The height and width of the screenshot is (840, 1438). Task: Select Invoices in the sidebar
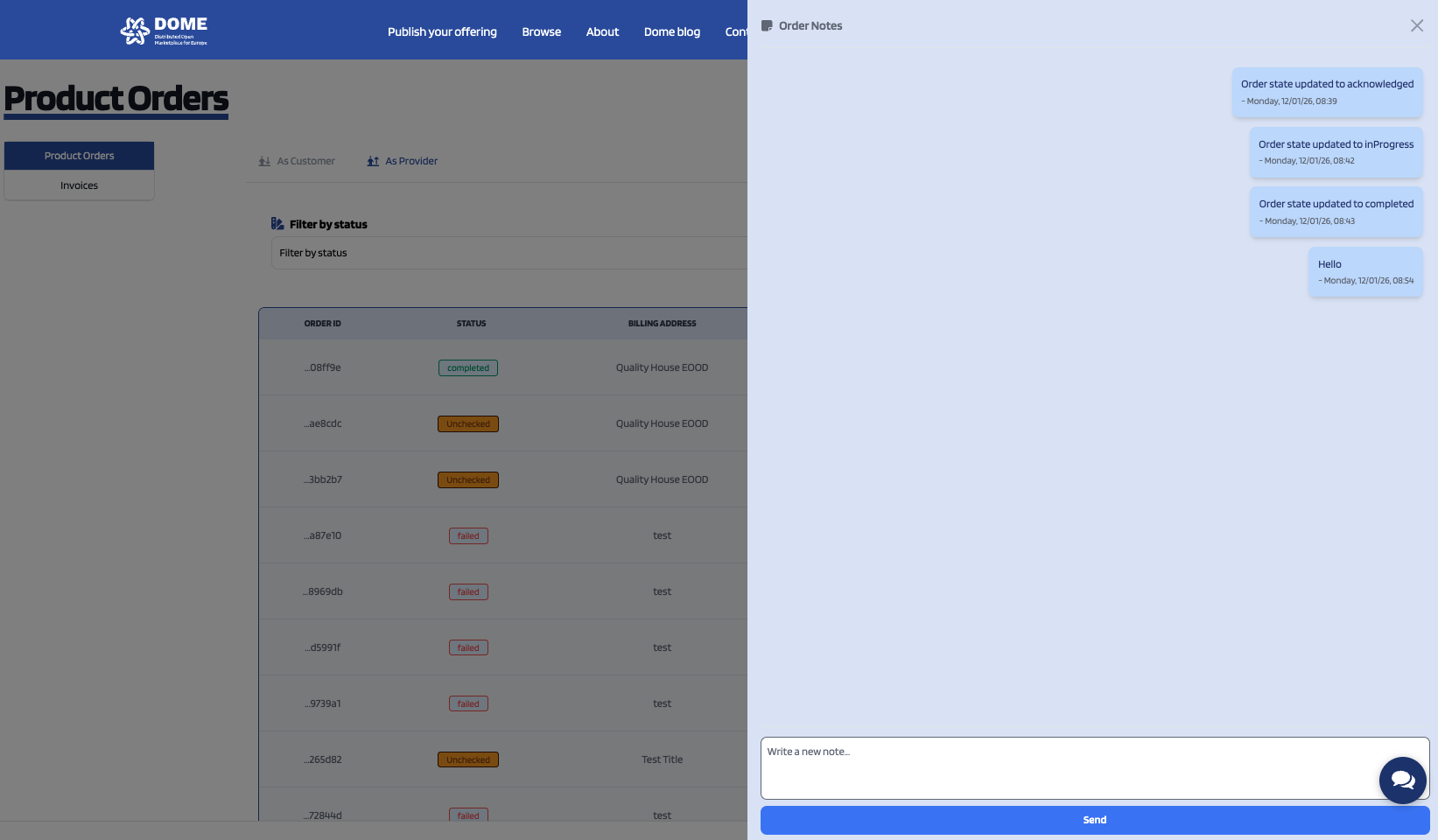tap(79, 185)
